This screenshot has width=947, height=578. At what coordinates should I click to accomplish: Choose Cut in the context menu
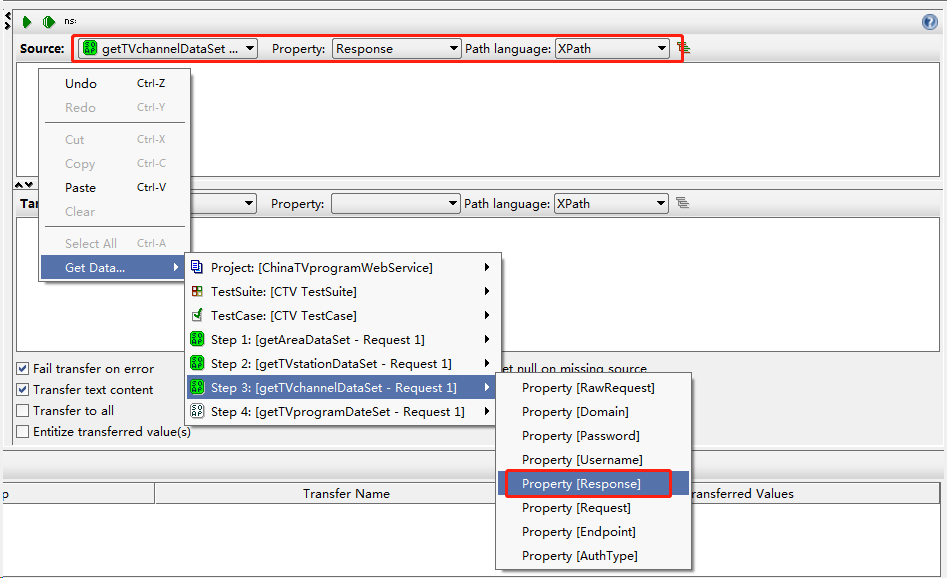coord(115,140)
